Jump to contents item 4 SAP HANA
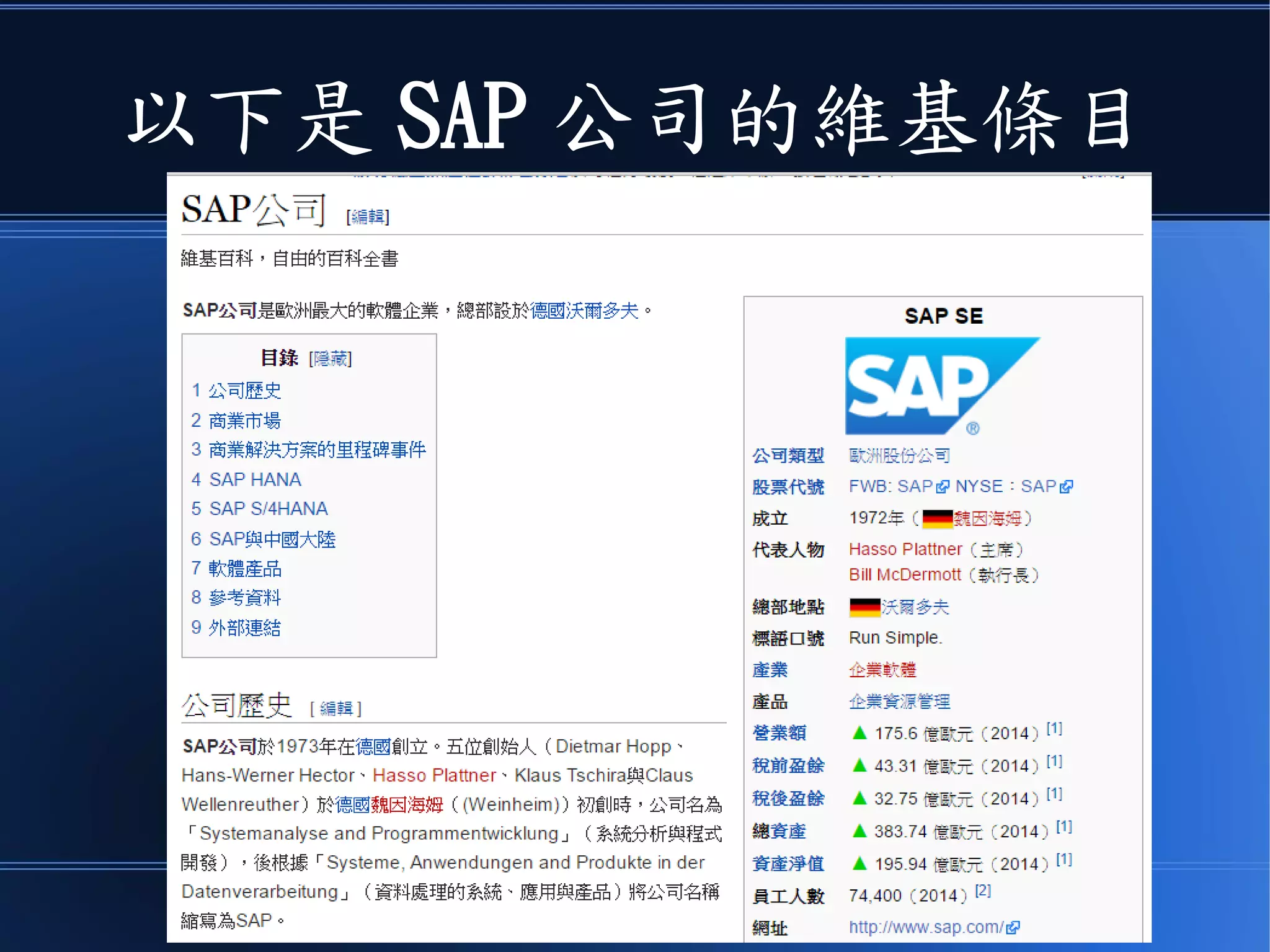 (246, 479)
